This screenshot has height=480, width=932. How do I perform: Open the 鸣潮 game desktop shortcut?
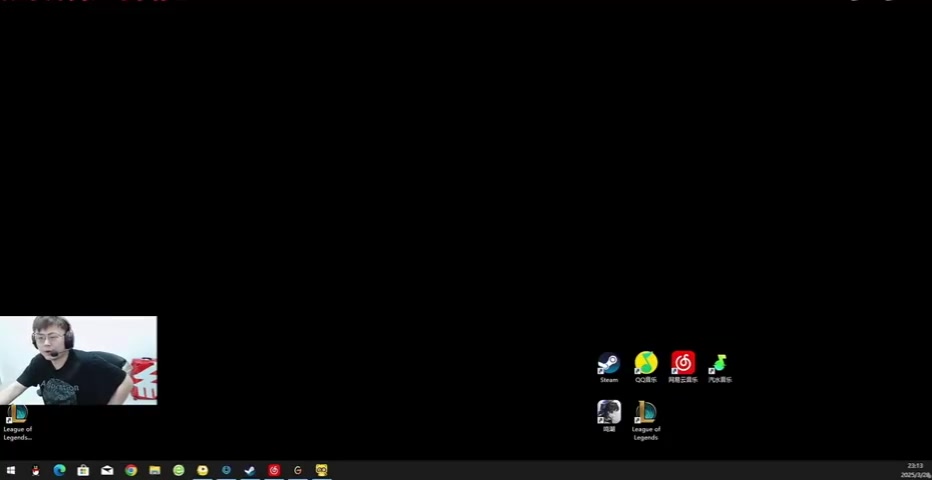(x=609, y=412)
